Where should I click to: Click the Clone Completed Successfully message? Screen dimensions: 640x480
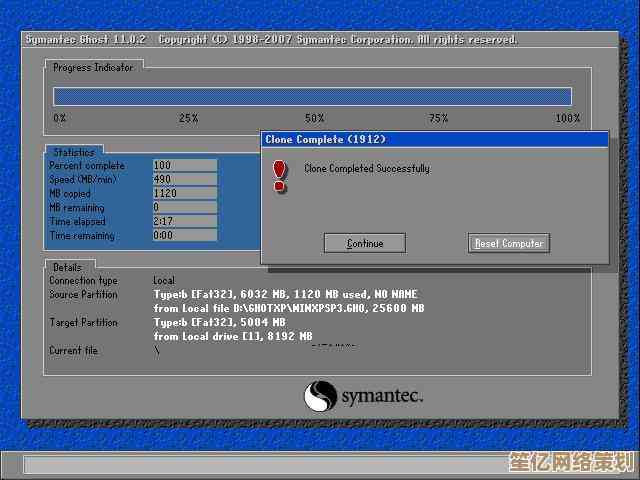(366, 169)
